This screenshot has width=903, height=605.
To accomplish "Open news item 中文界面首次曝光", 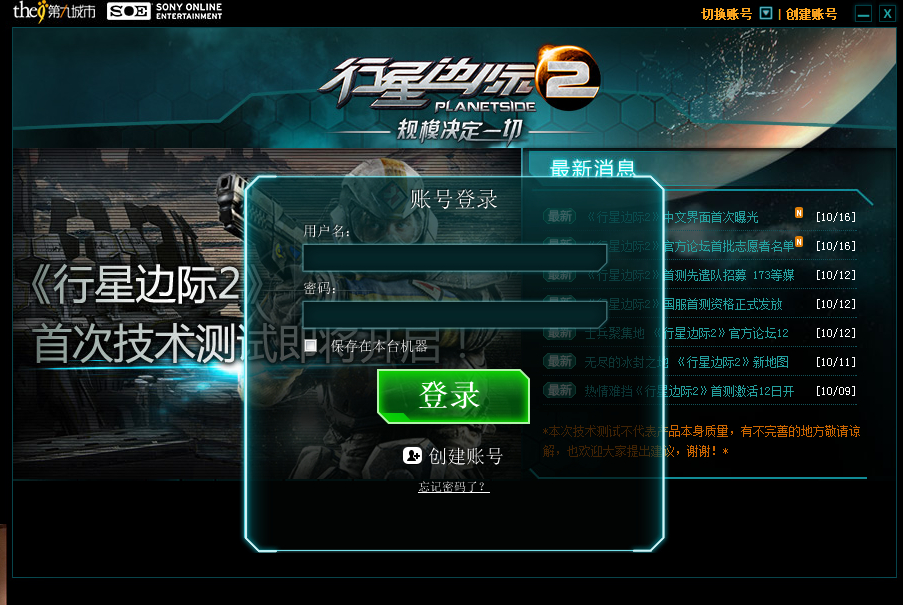I will [x=673, y=217].
